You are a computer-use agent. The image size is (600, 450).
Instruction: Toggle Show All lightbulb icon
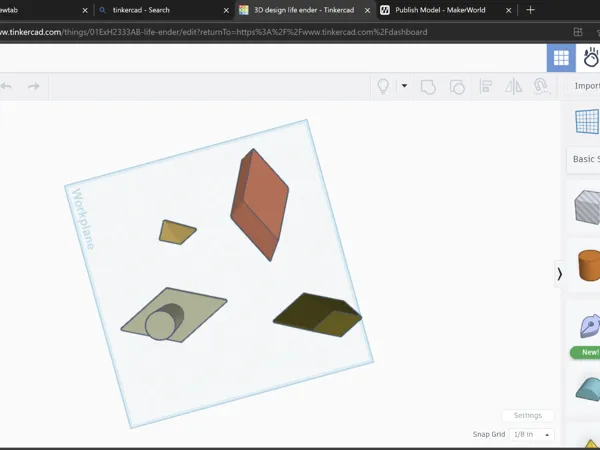383,86
